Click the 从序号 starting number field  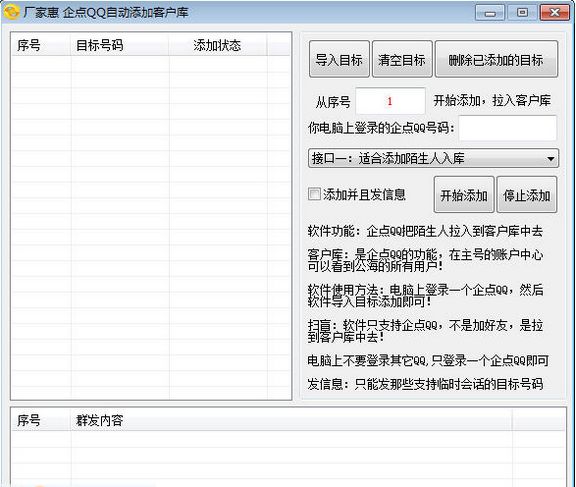(x=390, y=101)
